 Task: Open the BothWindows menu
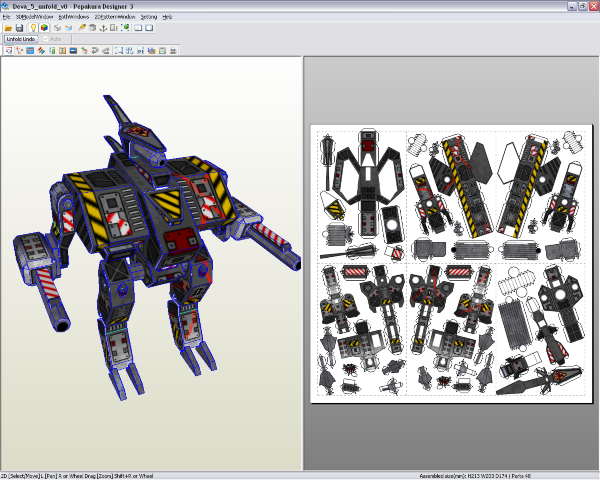point(73,17)
